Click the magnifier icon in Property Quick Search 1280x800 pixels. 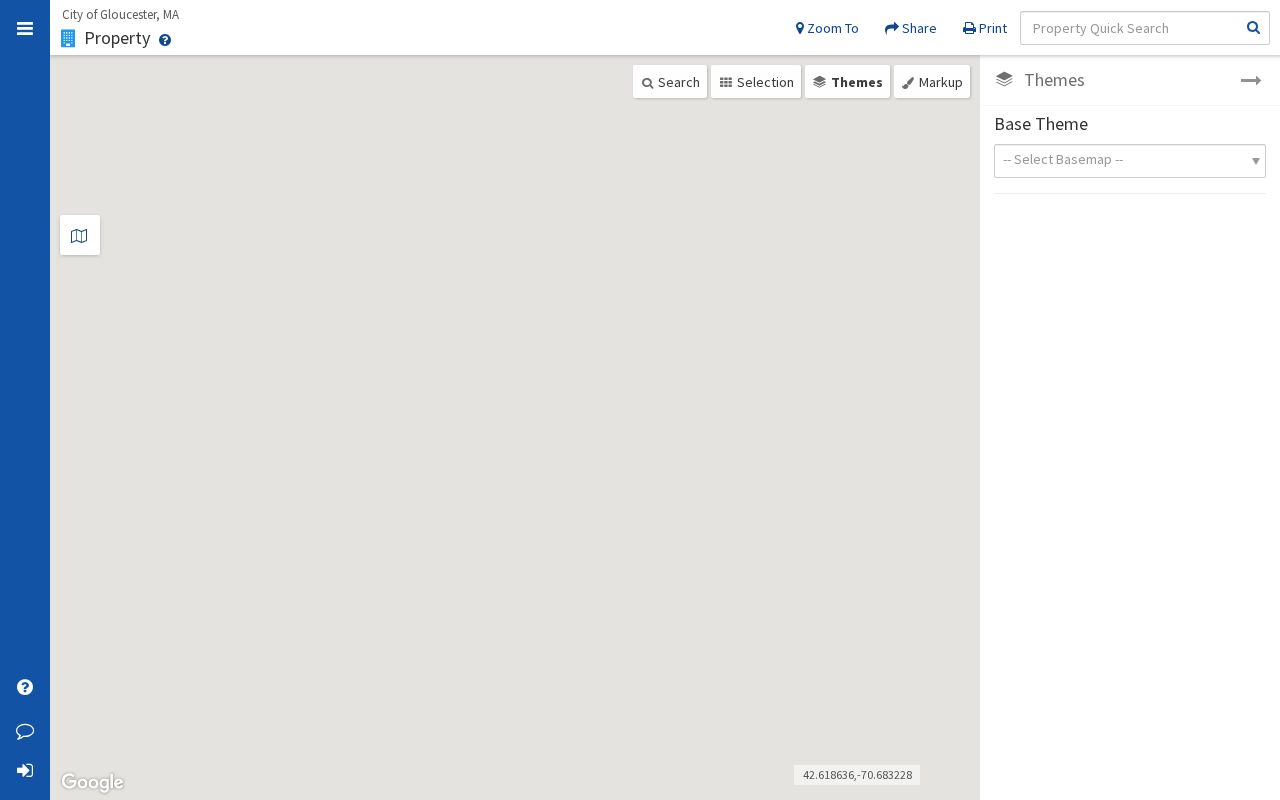1253,28
